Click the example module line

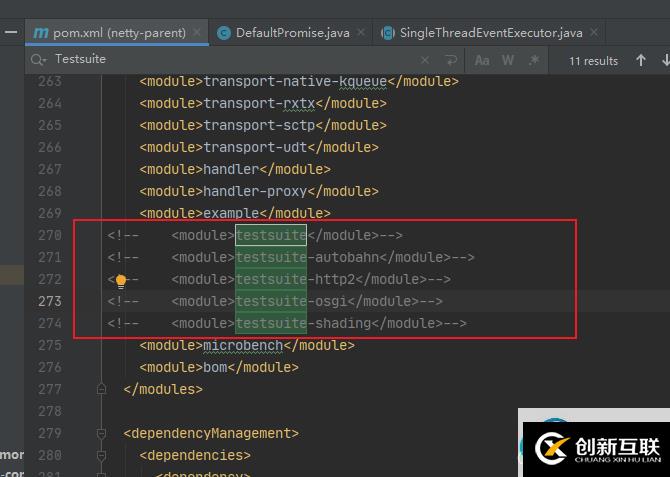click(x=235, y=213)
